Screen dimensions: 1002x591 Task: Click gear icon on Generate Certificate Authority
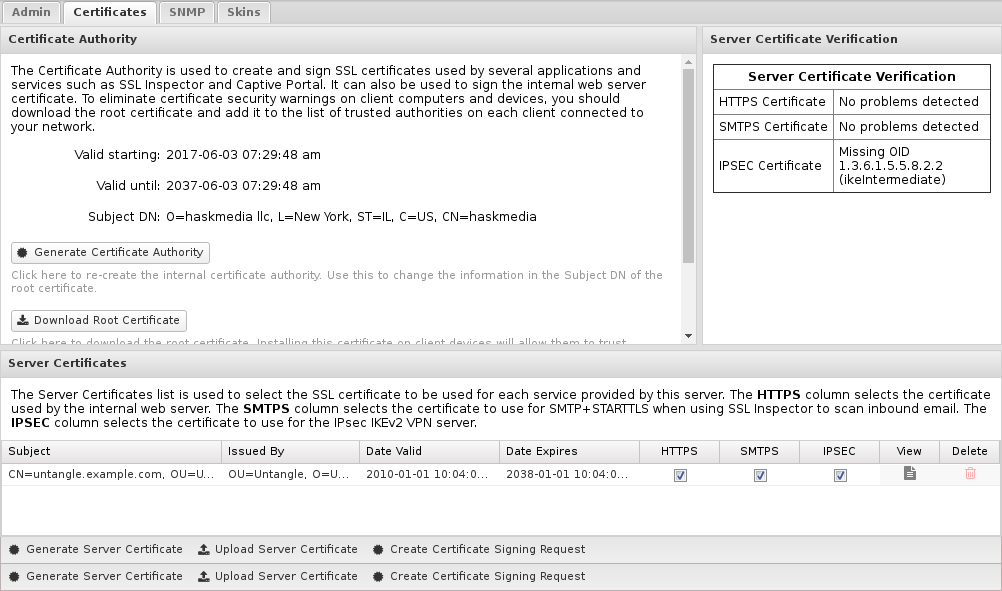[23, 253]
